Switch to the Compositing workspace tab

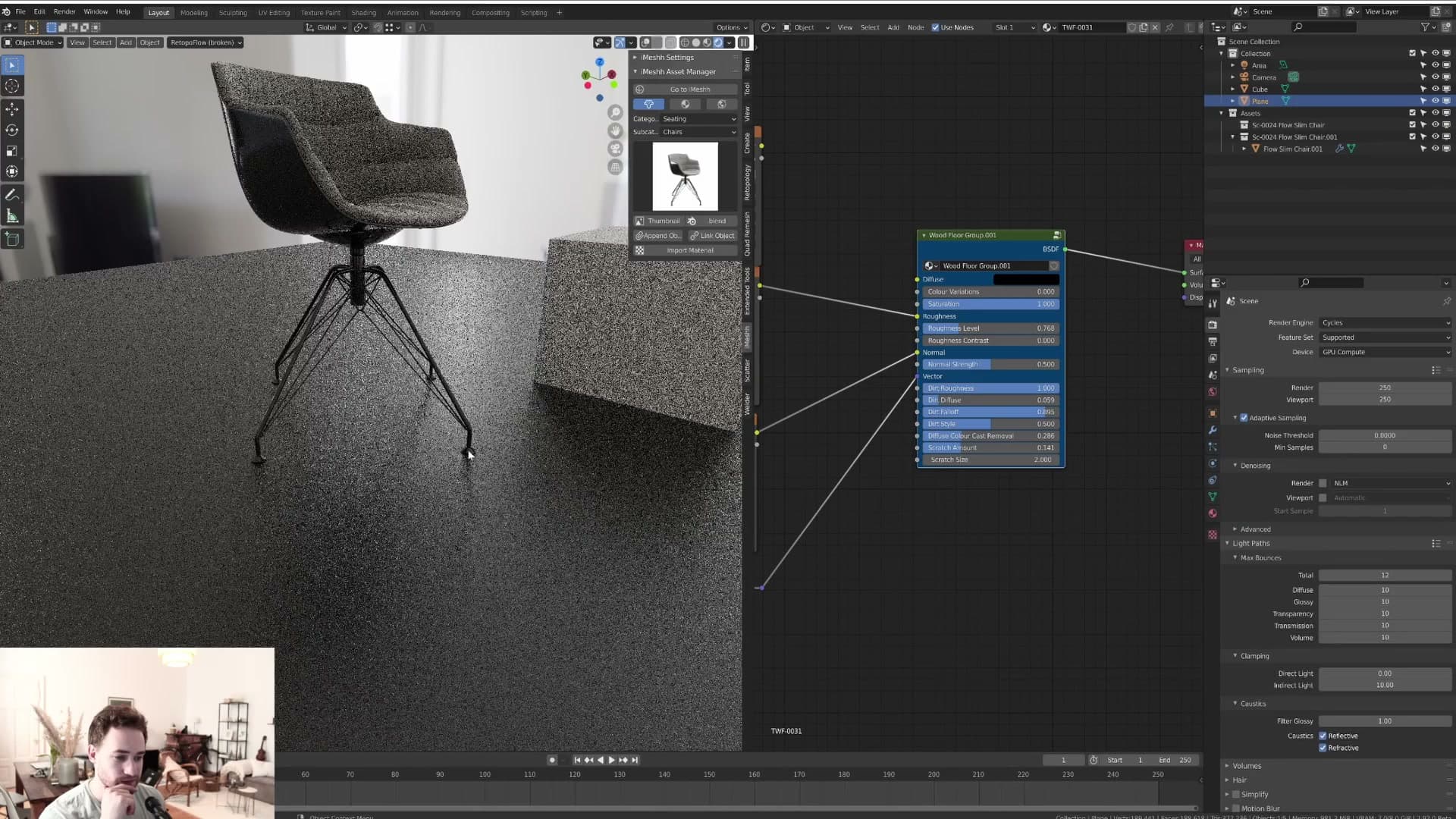coord(491,13)
